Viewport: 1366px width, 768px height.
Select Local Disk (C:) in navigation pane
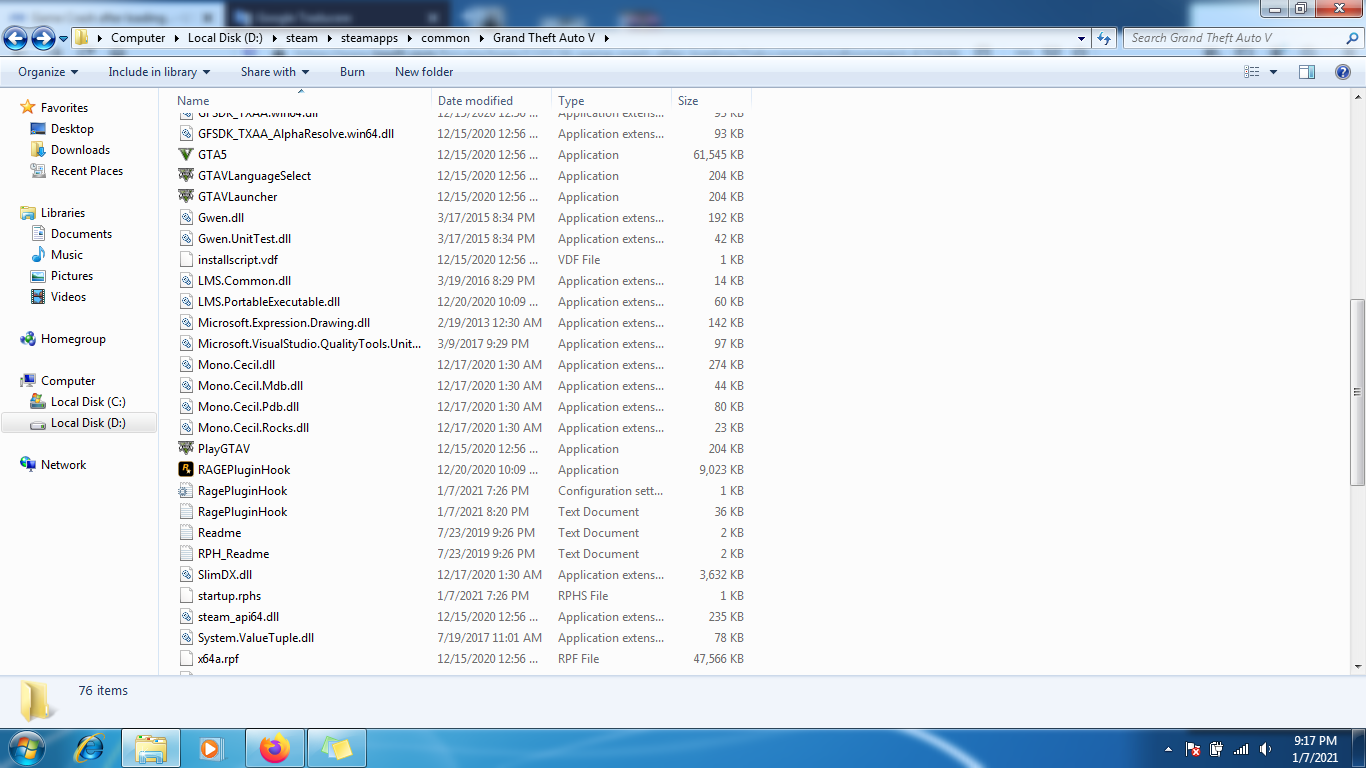click(88, 402)
